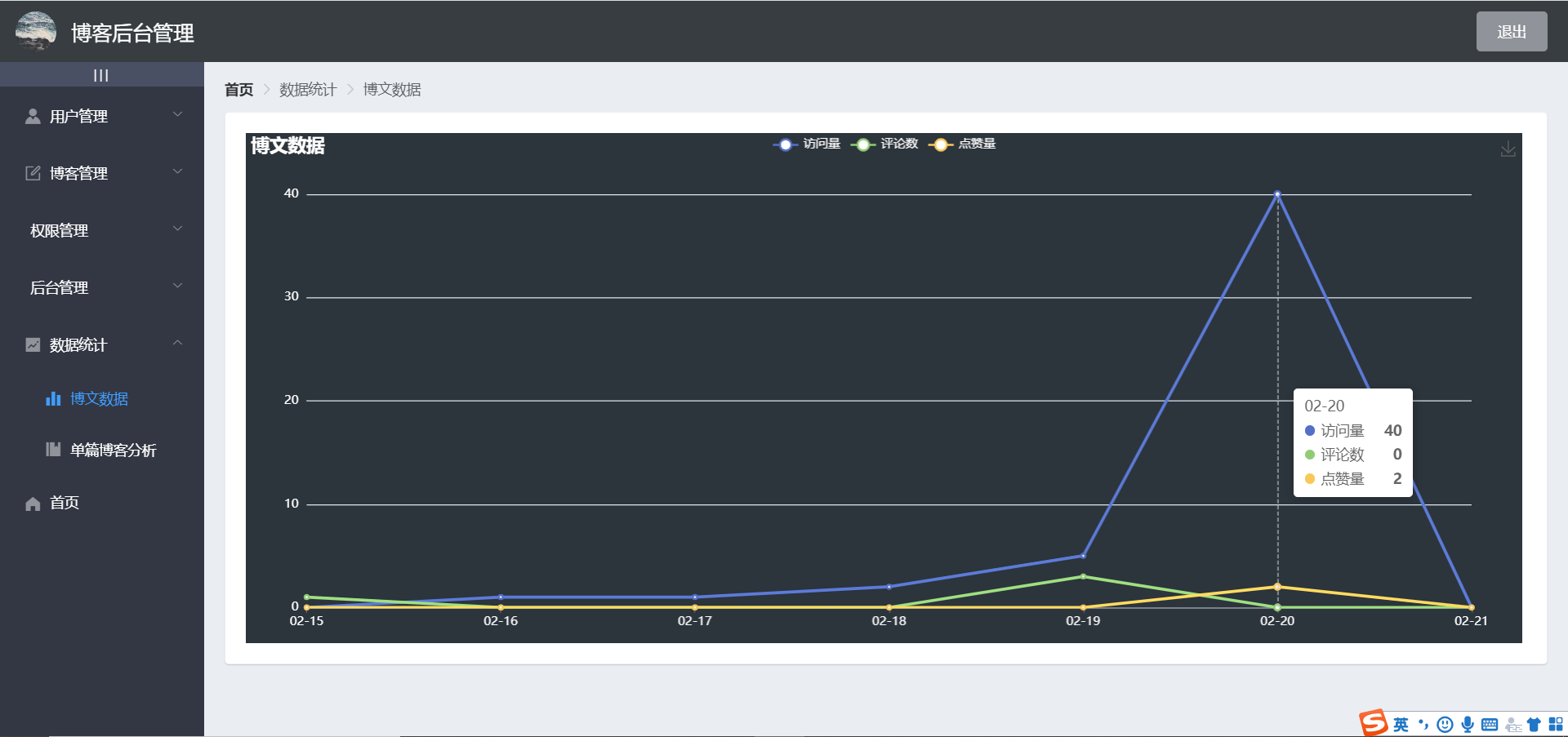The height and width of the screenshot is (737, 1568).
Task: Collapse the 数据统计 submenu chevron
Action: [x=177, y=344]
